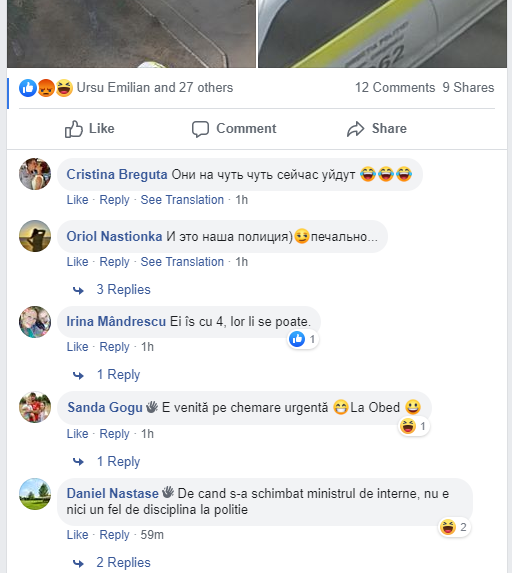Reply to Daniel Nastase's comment
This screenshot has width=512, height=573.
point(114,535)
